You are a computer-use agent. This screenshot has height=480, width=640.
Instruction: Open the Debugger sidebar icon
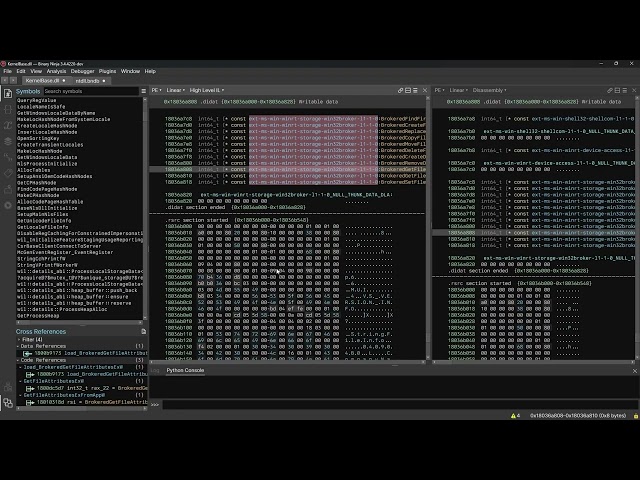pyautogui.click(x=8, y=205)
